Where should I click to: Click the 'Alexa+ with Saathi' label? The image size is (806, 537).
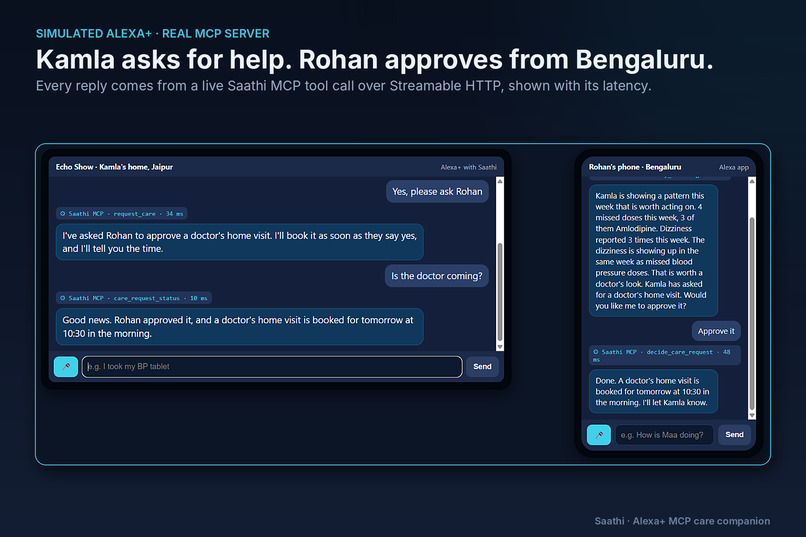468,167
